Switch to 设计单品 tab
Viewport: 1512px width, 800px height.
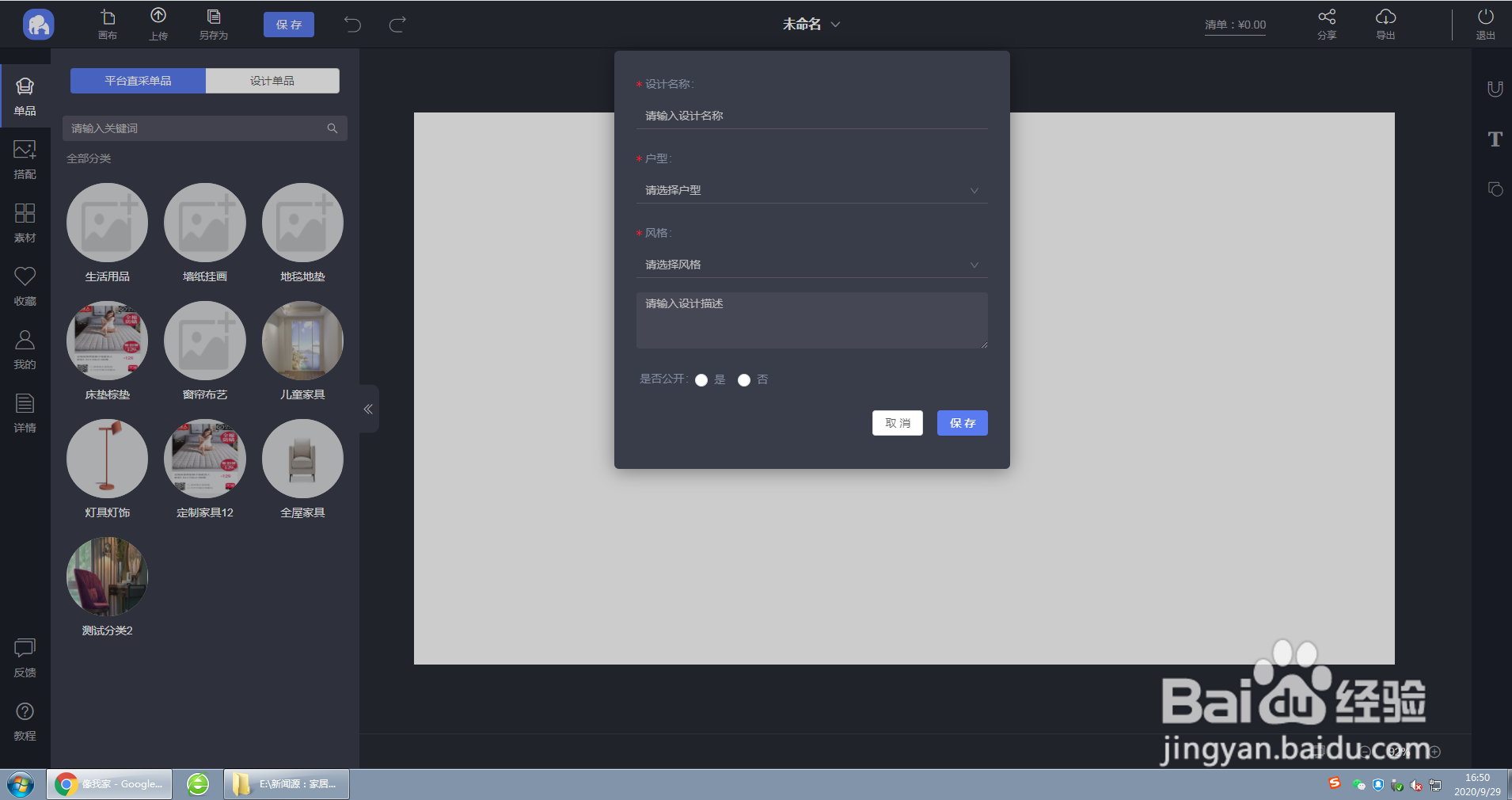272,81
